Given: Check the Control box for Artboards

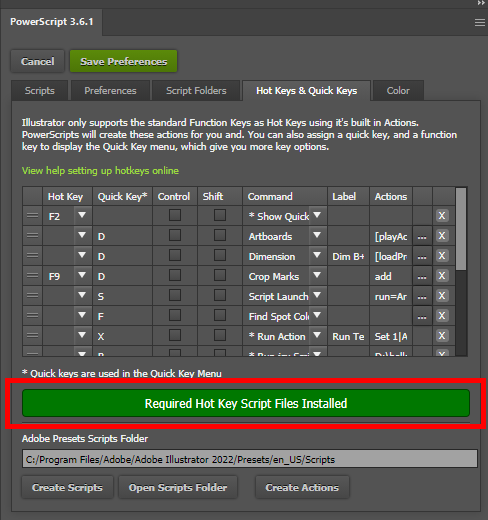Looking at the screenshot, I should pos(175,235).
